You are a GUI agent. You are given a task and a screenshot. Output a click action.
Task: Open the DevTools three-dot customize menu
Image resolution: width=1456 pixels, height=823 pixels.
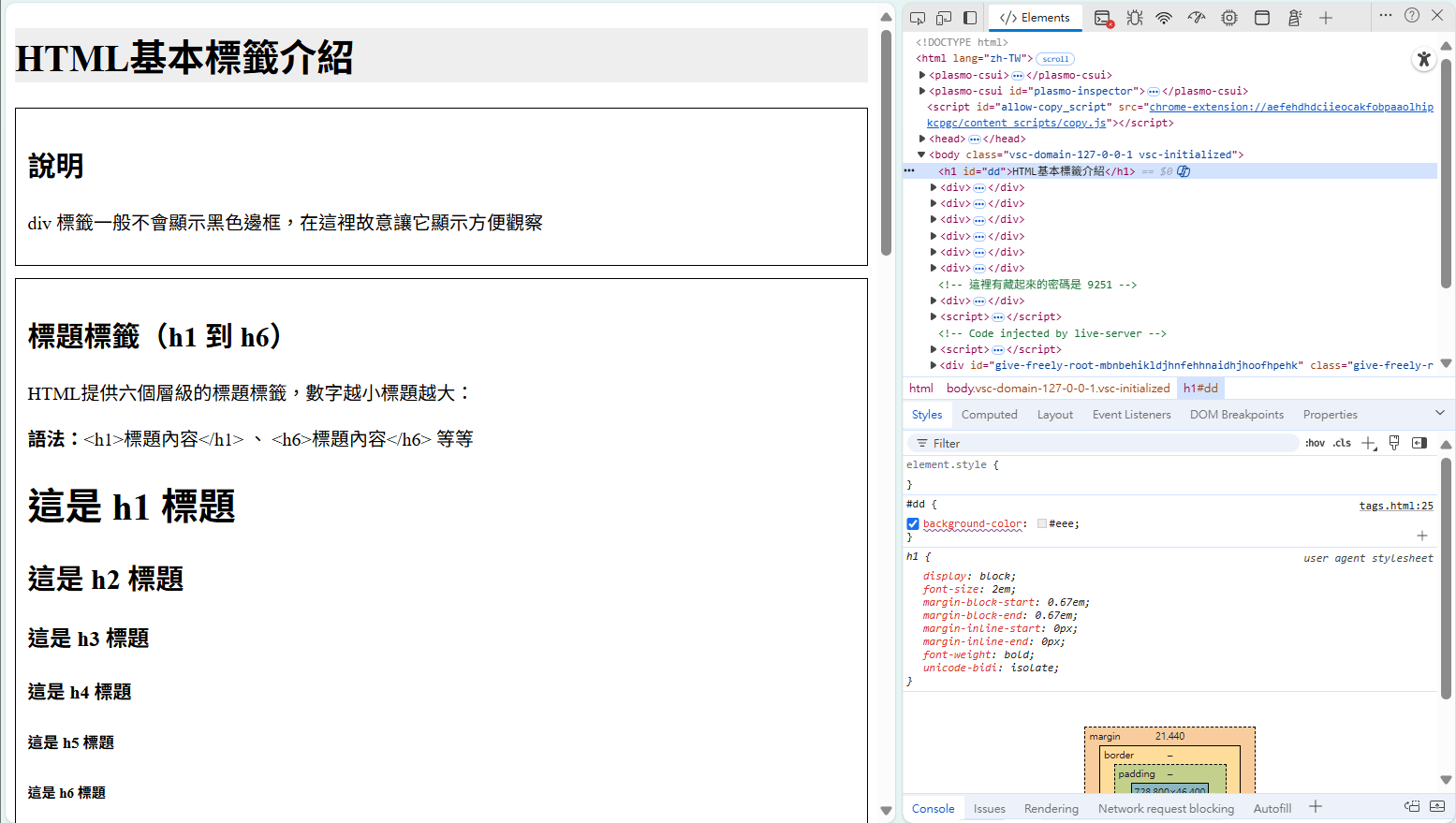pyautogui.click(x=1386, y=15)
